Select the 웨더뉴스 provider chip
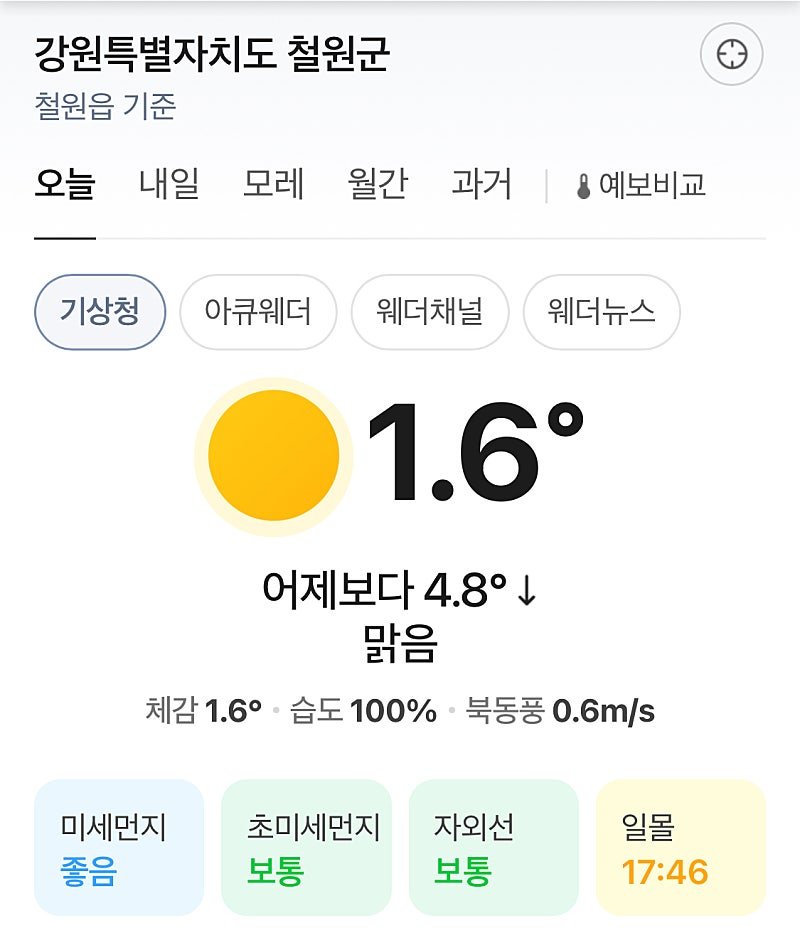Image resolution: width=800 pixels, height=950 pixels. pos(601,312)
